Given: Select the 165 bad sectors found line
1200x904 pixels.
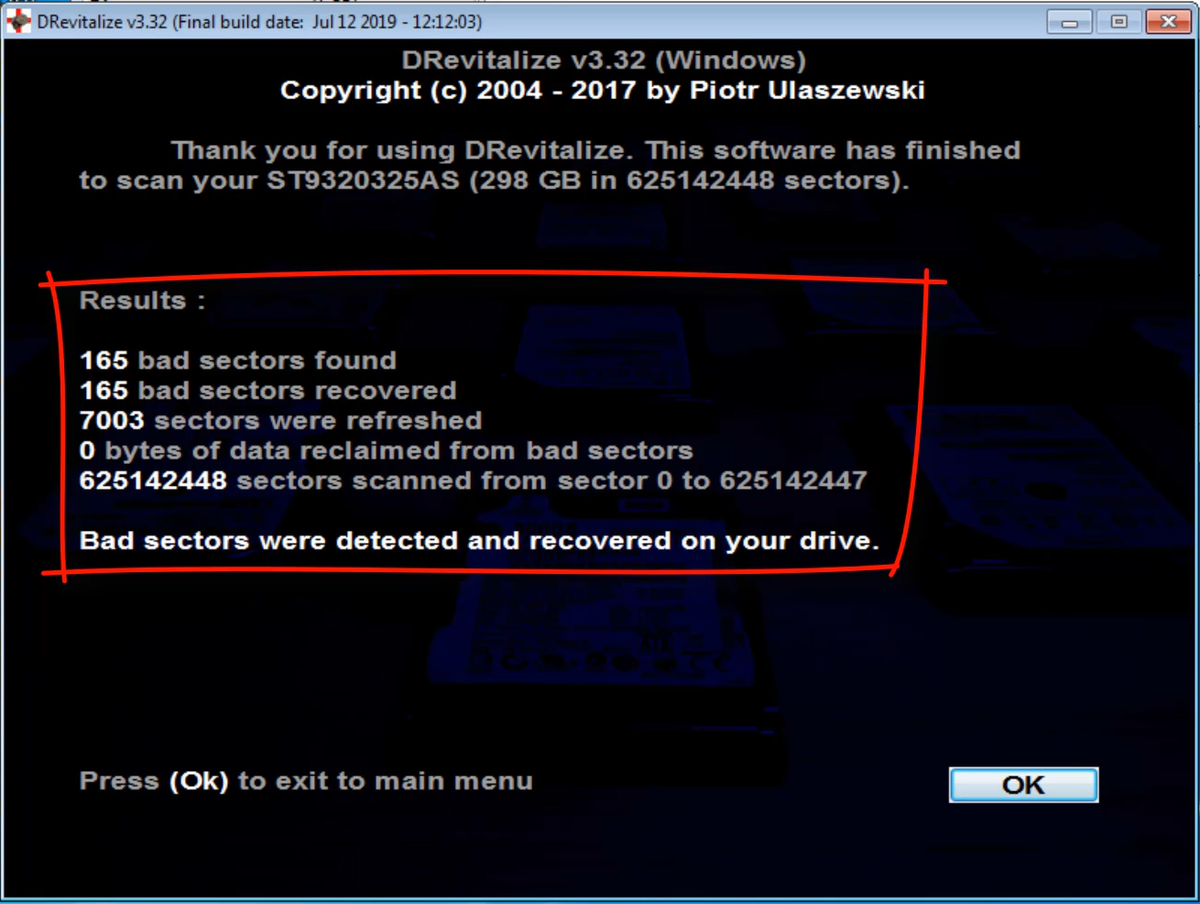Looking at the screenshot, I should click(x=238, y=360).
